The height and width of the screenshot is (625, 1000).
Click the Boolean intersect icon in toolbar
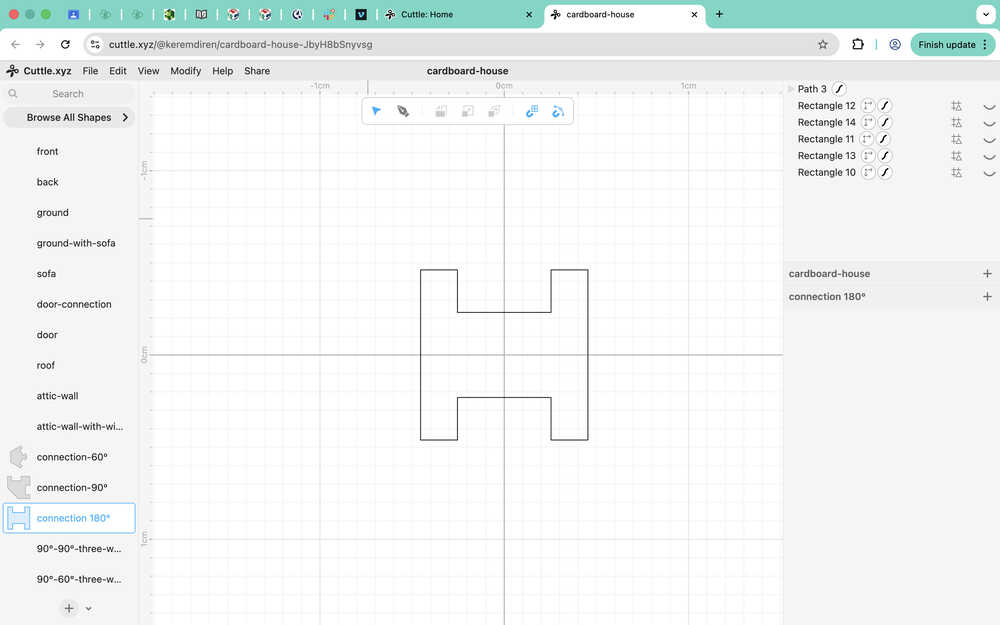point(494,112)
